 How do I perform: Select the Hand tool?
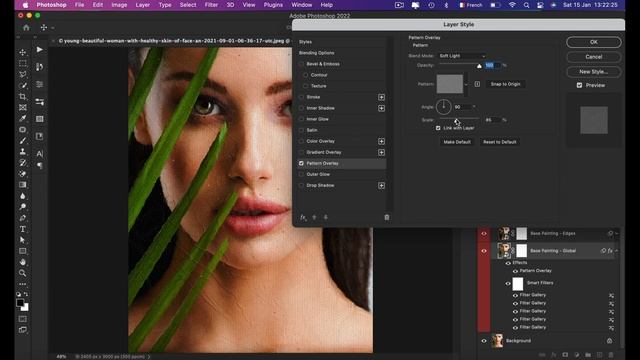tap(22, 262)
